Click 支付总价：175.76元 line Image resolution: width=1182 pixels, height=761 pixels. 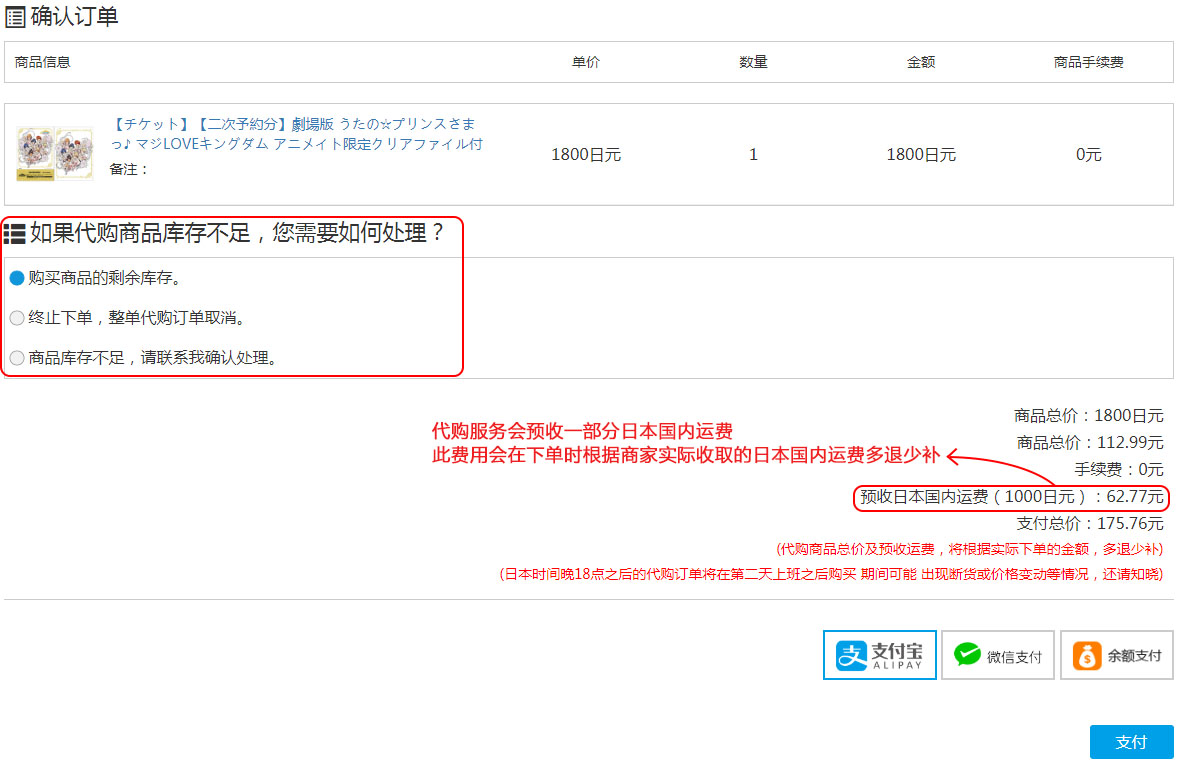pyautogui.click(x=1089, y=523)
